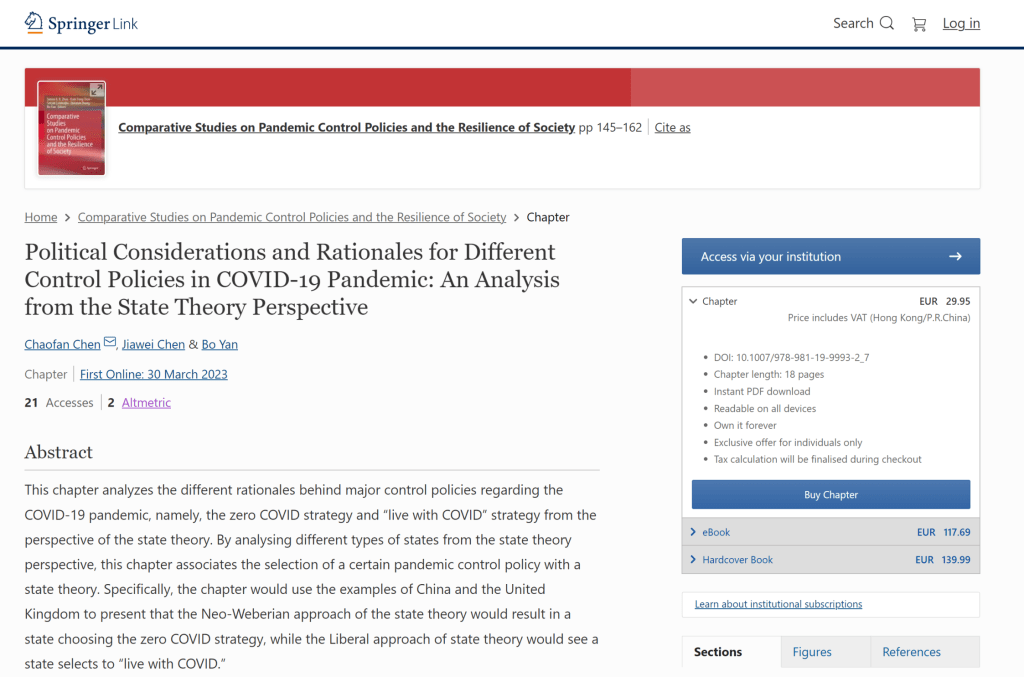This screenshot has height=677, width=1024.
Task: Click the expand icon on book cover
Action: pos(96,90)
